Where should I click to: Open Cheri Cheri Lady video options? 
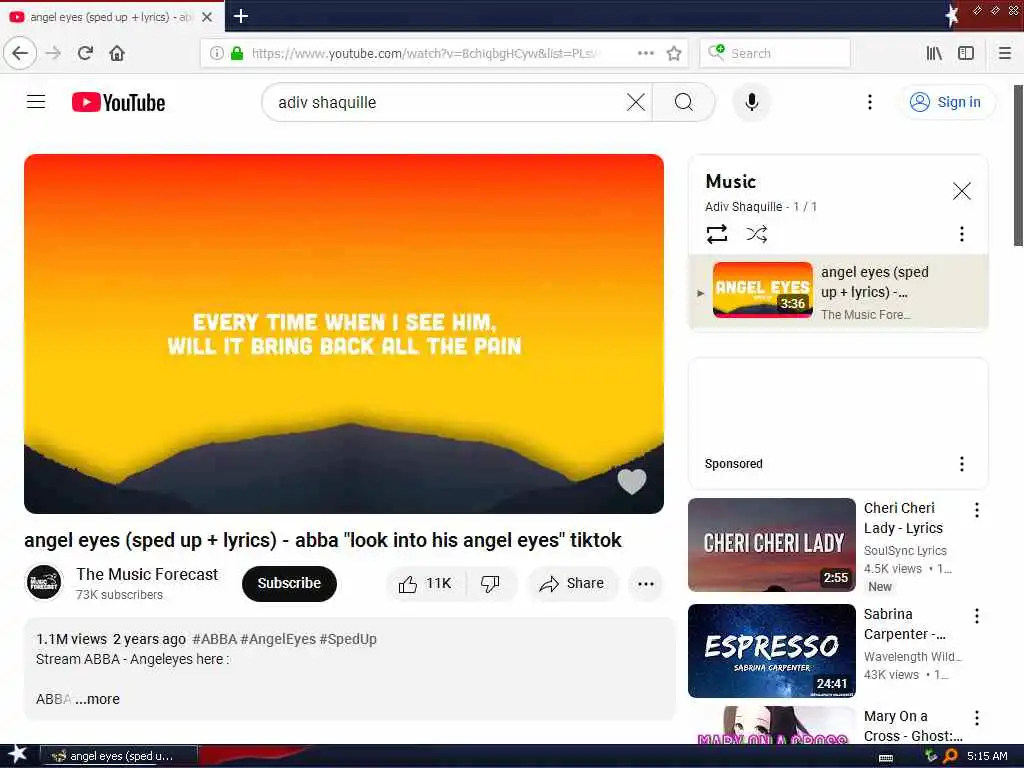[x=976, y=510]
